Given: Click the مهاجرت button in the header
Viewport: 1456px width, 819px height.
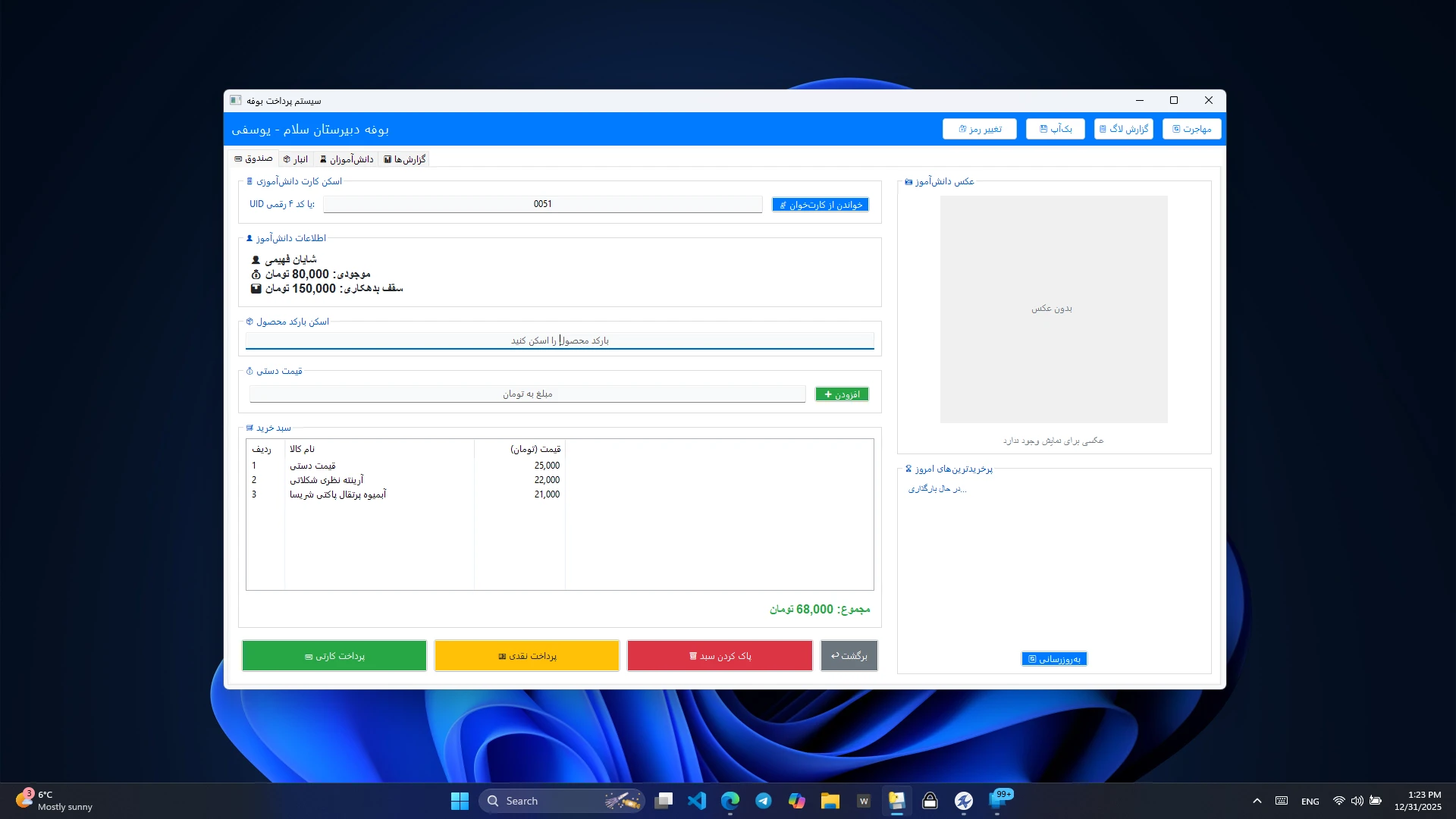Looking at the screenshot, I should (x=1191, y=129).
